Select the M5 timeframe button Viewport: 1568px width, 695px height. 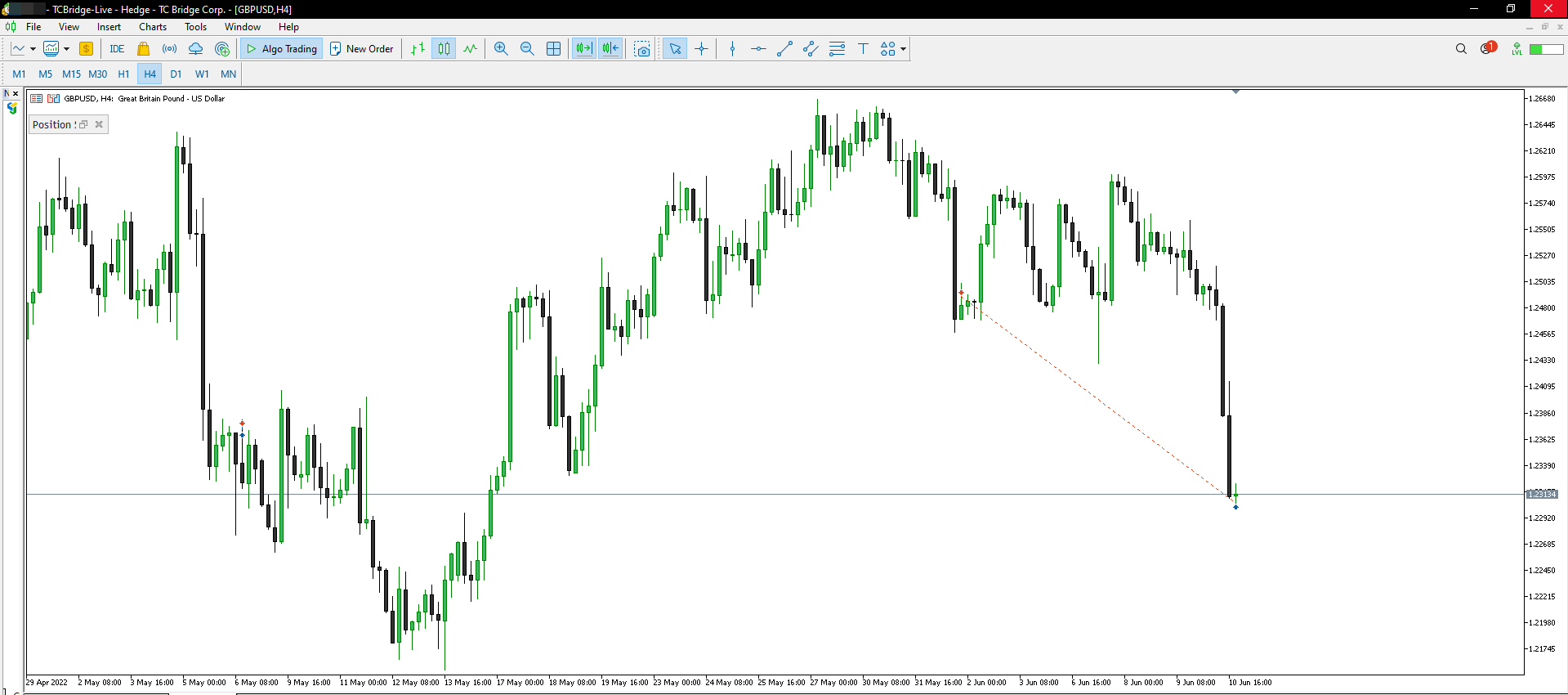click(45, 74)
